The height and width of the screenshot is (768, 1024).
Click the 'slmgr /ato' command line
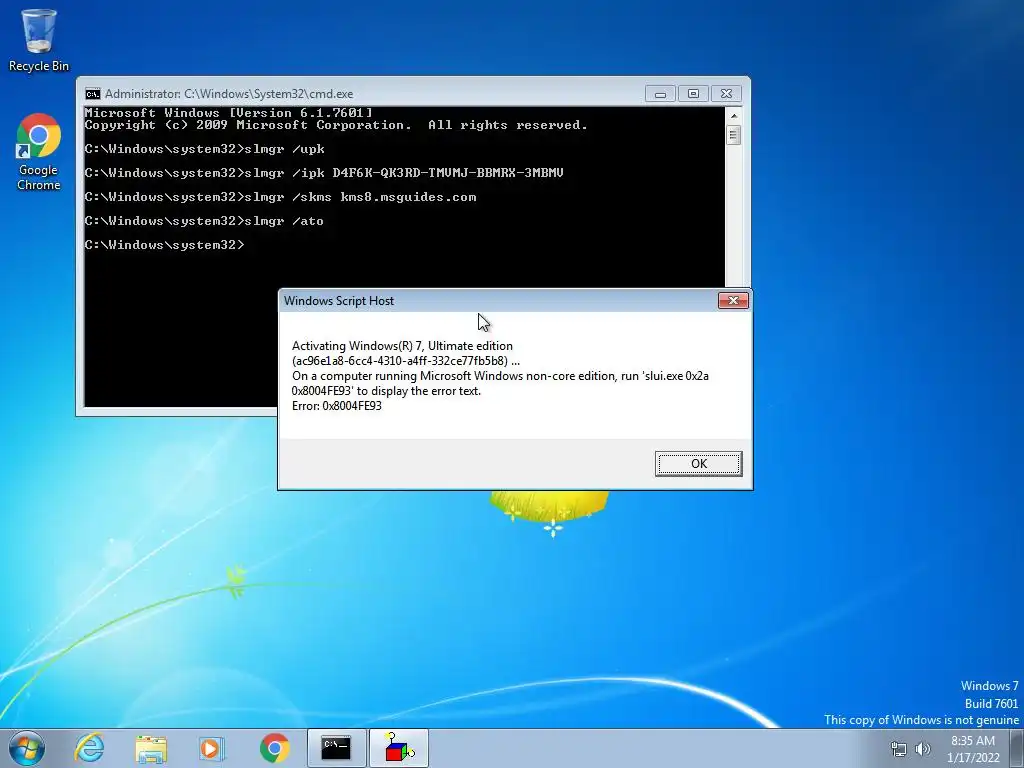[x=204, y=221]
